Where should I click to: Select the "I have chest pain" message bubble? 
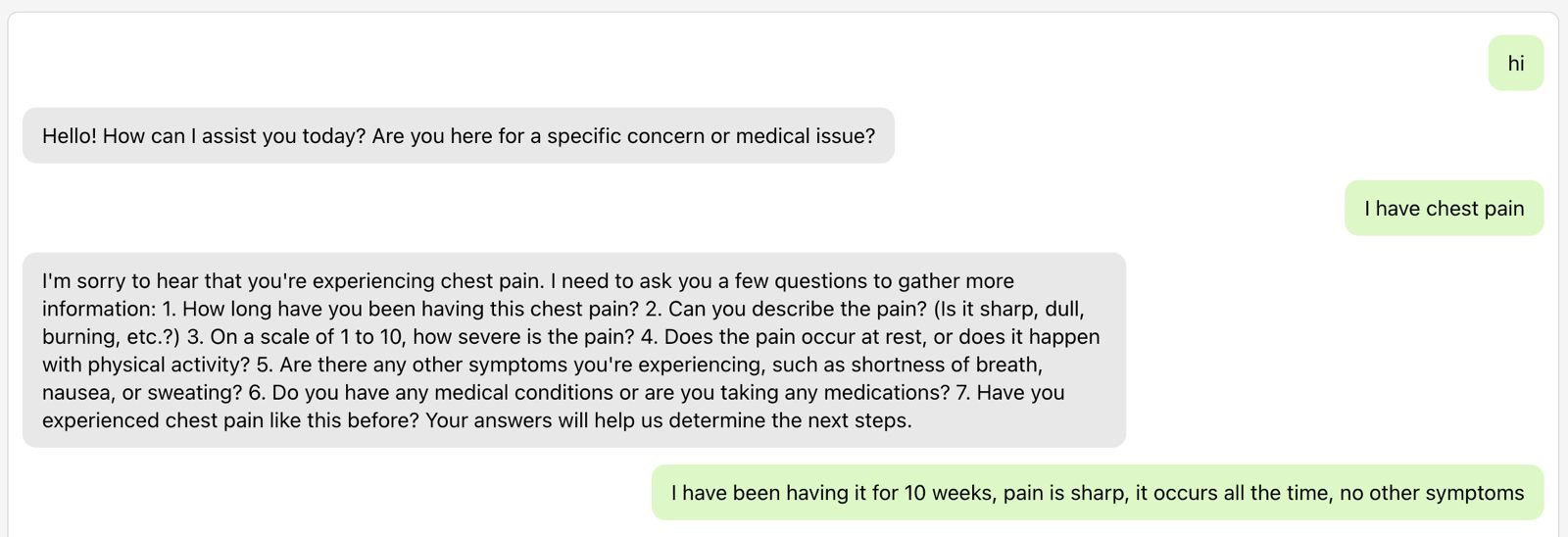pos(1444,209)
